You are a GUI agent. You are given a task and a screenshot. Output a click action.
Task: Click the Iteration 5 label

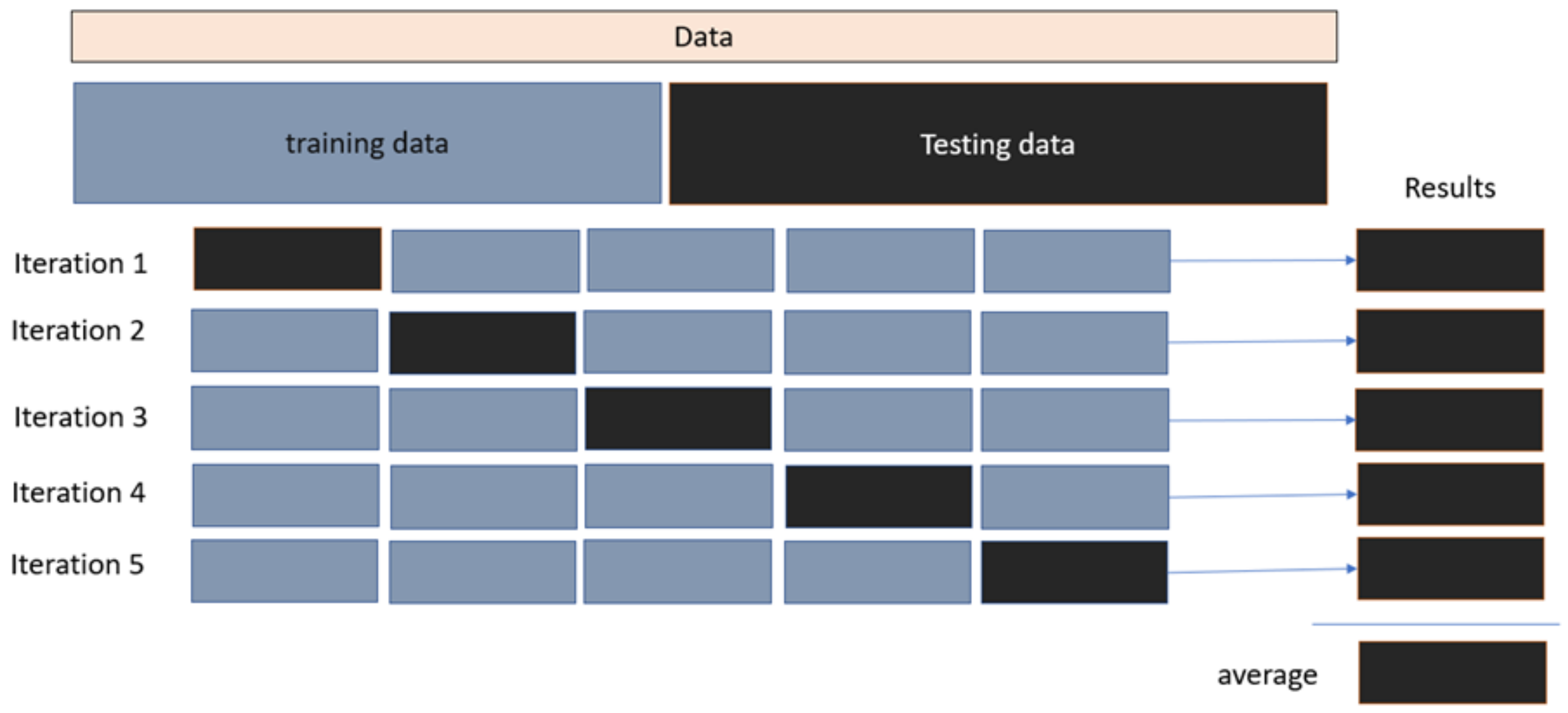[77, 564]
